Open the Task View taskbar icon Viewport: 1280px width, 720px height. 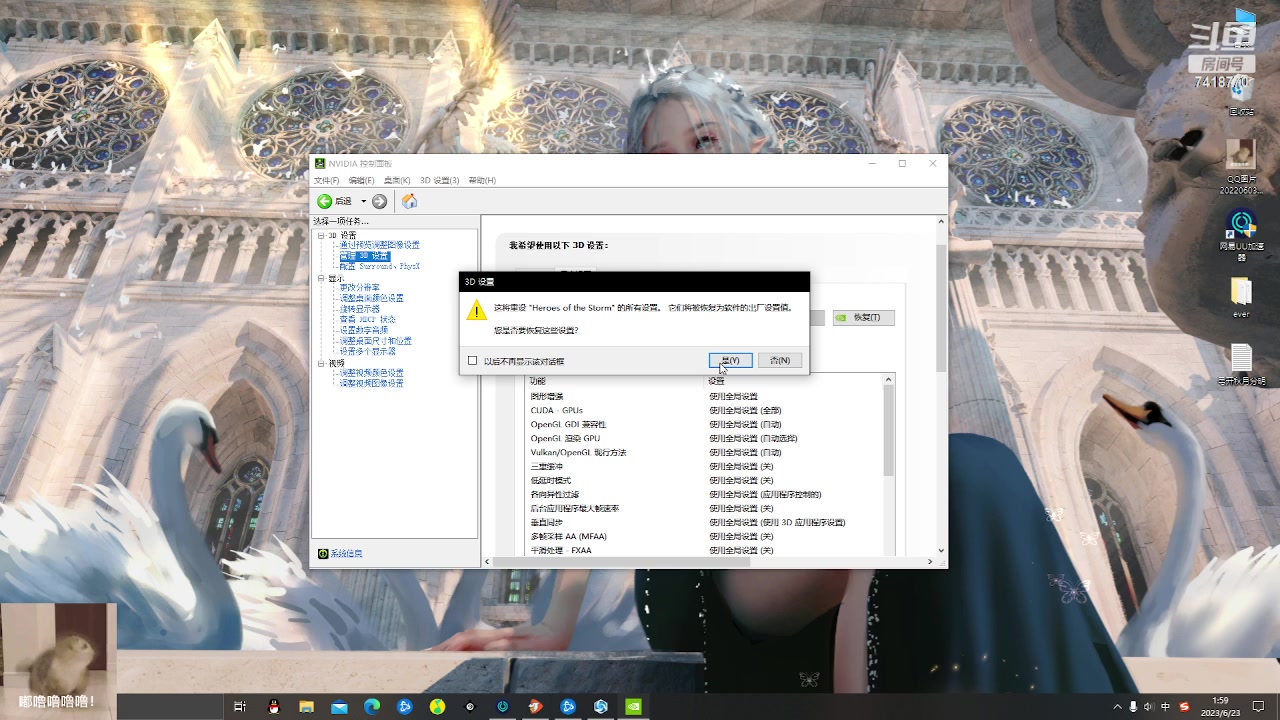[x=240, y=706]
